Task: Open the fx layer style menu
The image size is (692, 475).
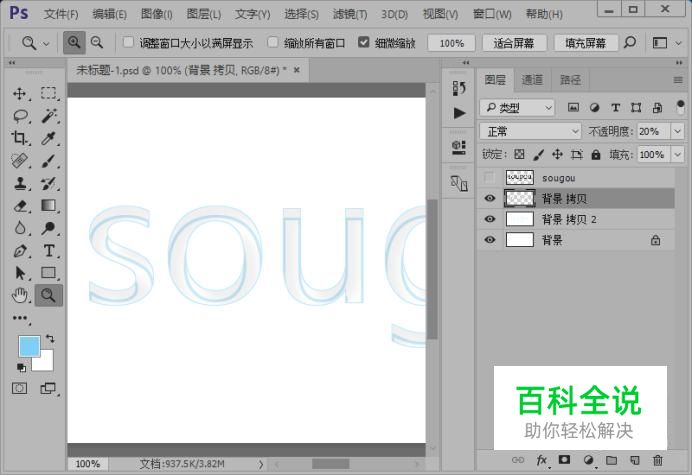Action: (542, 460)
